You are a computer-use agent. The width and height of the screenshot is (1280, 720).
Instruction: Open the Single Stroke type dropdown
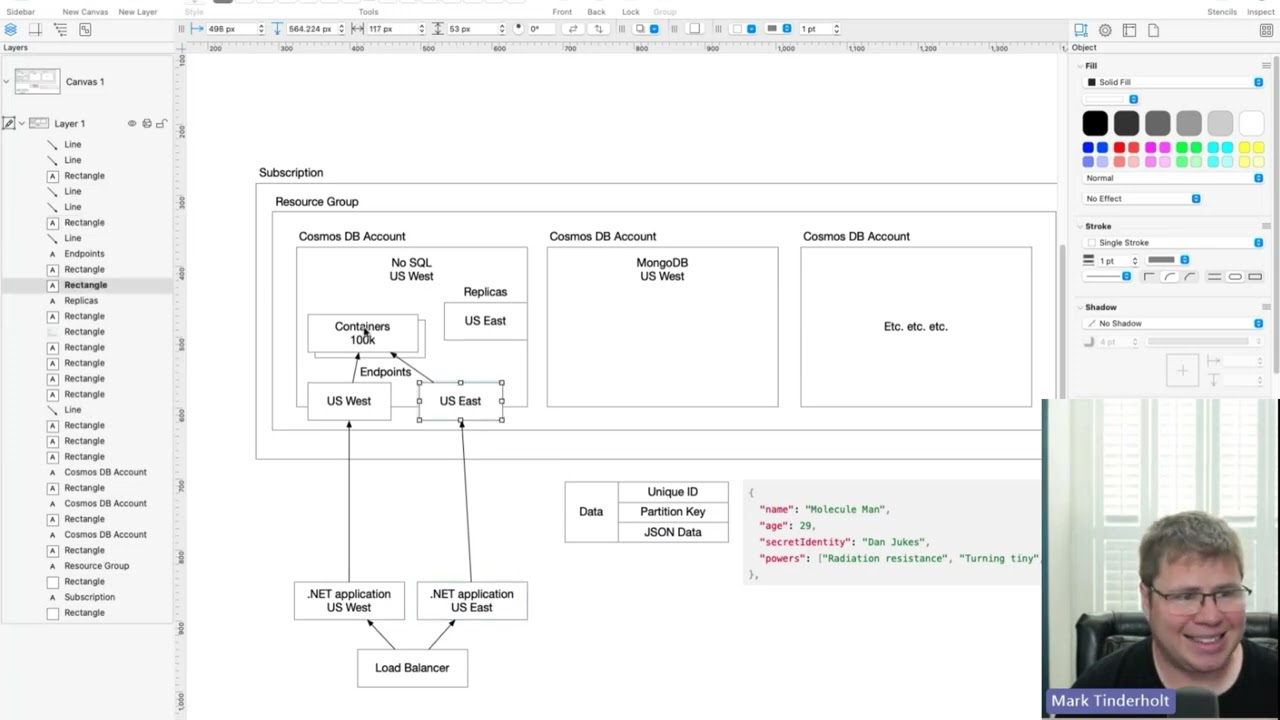tap(1174, 243)
